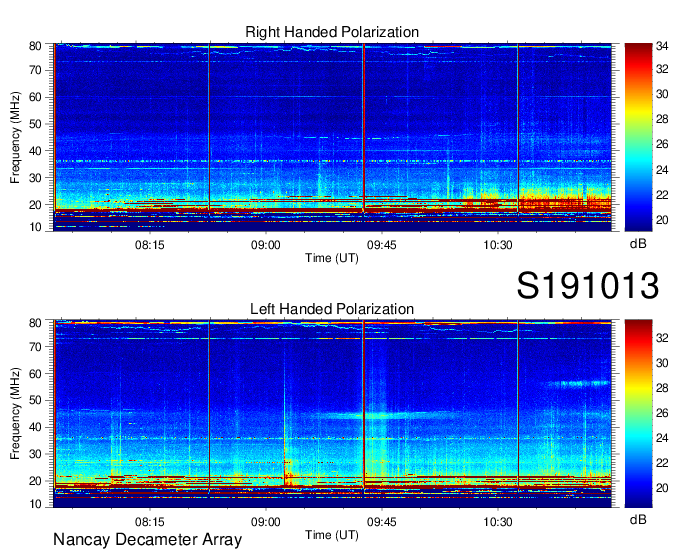Click the 34 value on upper color scale
The height and width of the screenshot is (552, 680).
coord(662,46)
